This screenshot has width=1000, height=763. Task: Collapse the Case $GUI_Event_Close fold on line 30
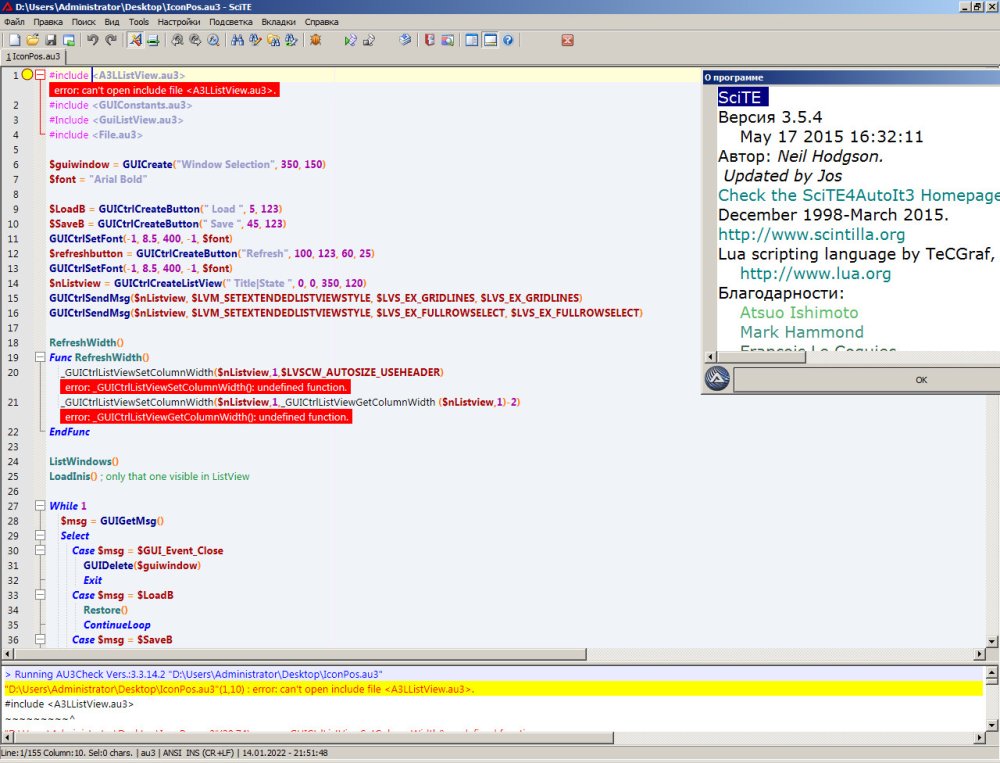(40, 551)
